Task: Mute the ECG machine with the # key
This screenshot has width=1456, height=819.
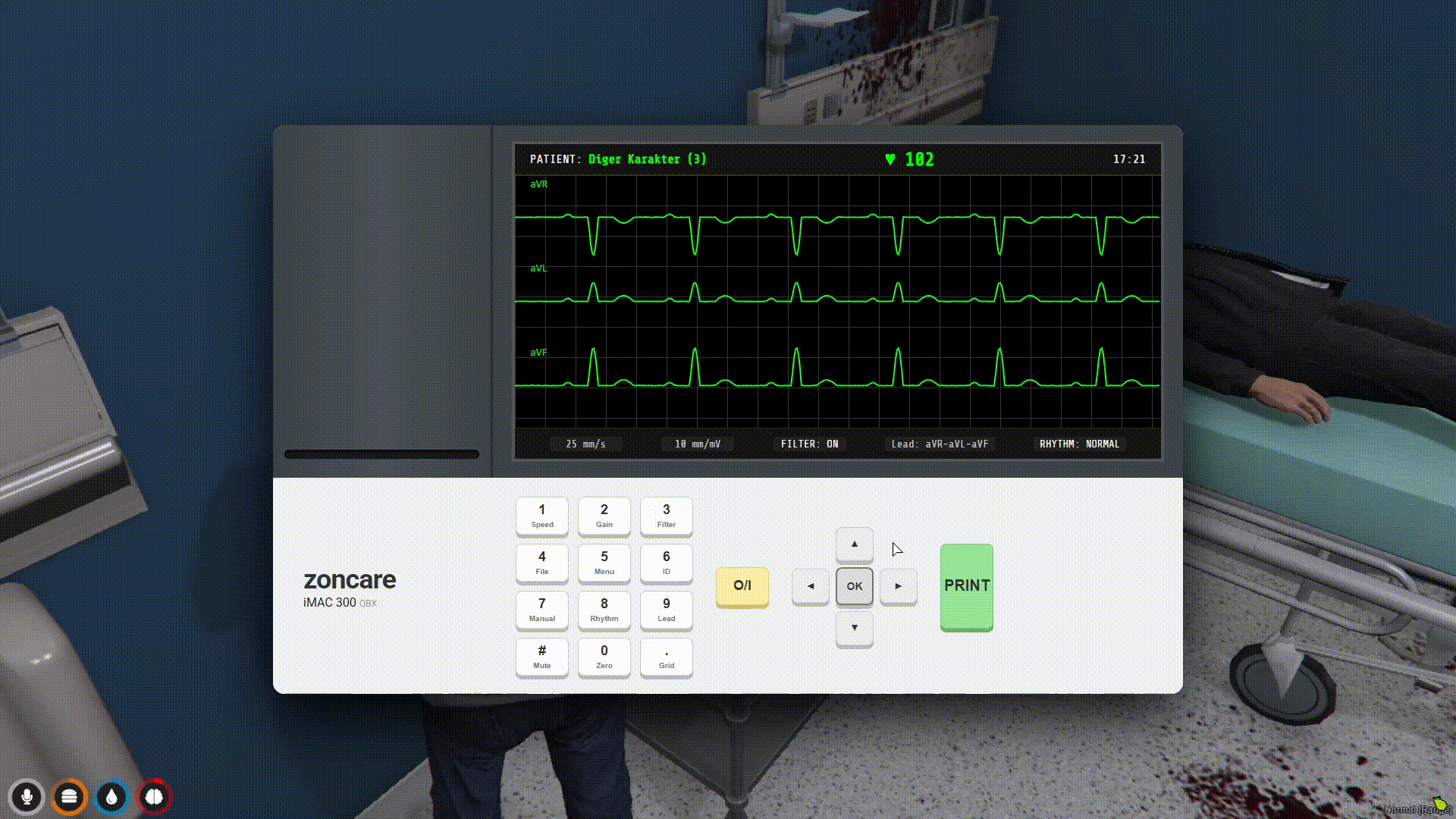Action: [541, 657]
